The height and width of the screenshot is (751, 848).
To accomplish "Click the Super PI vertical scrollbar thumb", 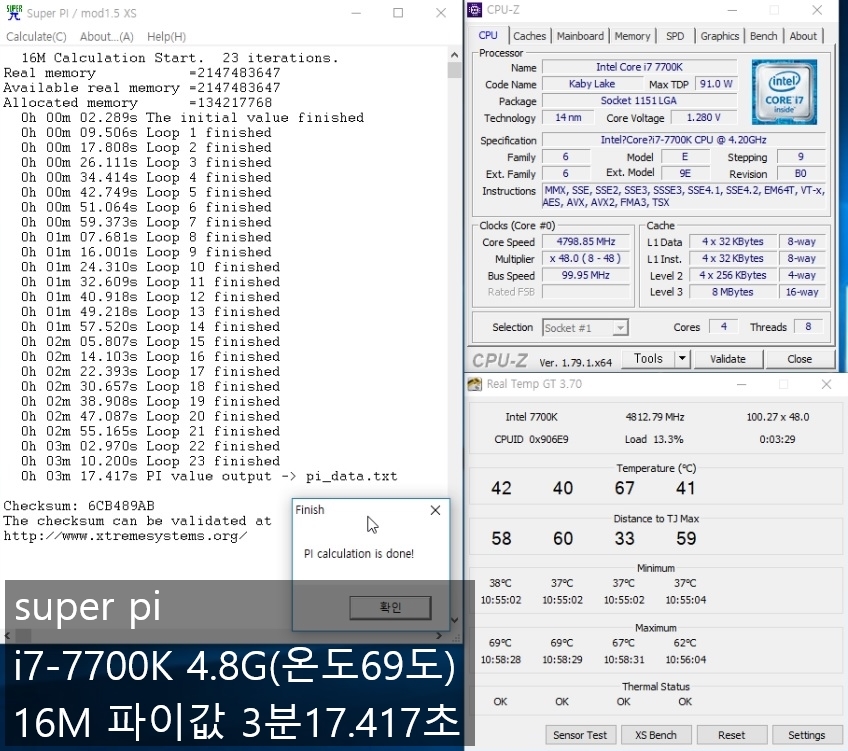I will pyautogui.click(x=454, y=70).
